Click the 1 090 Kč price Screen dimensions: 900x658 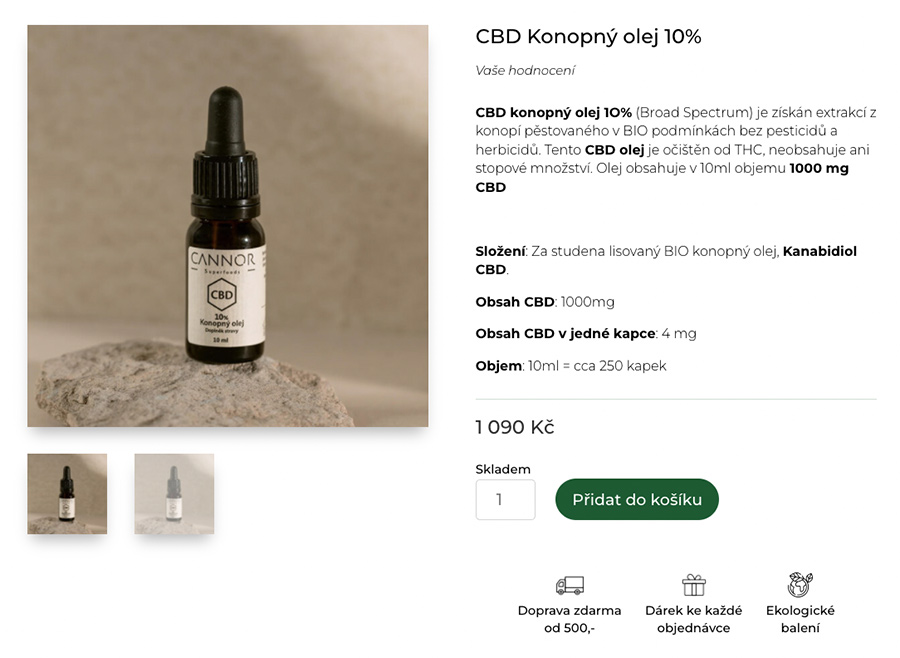coord(515,427)
